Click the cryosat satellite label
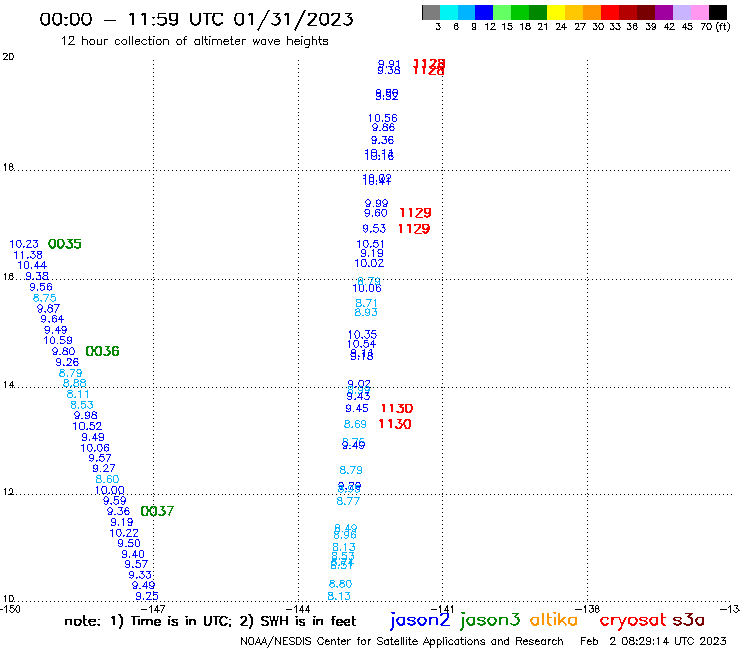740x650 pixels. [x=632, y=621]
